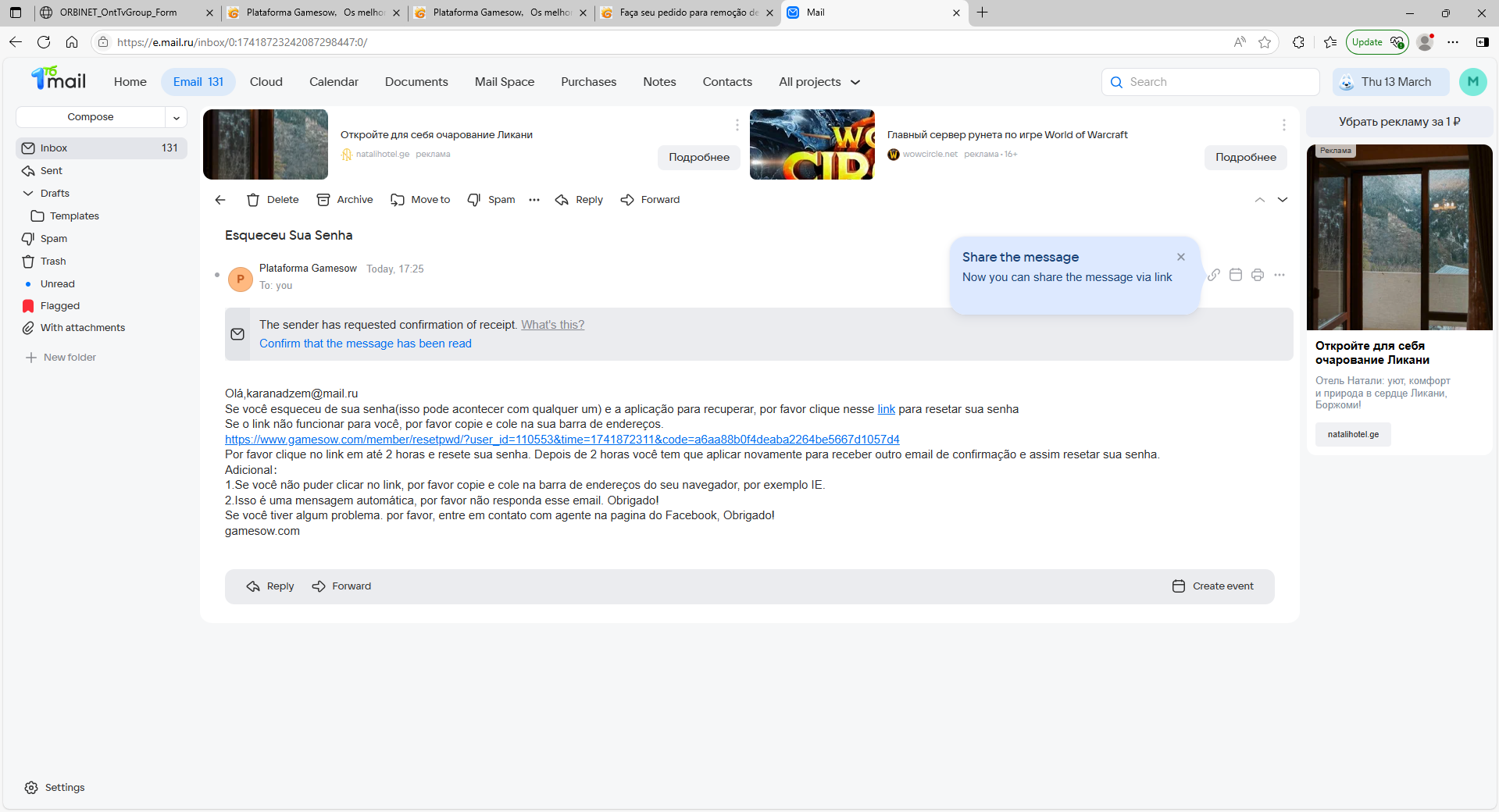Screen dimensions: 1499x812
Task: Open the Sent folder
Action: pos(102,171)
